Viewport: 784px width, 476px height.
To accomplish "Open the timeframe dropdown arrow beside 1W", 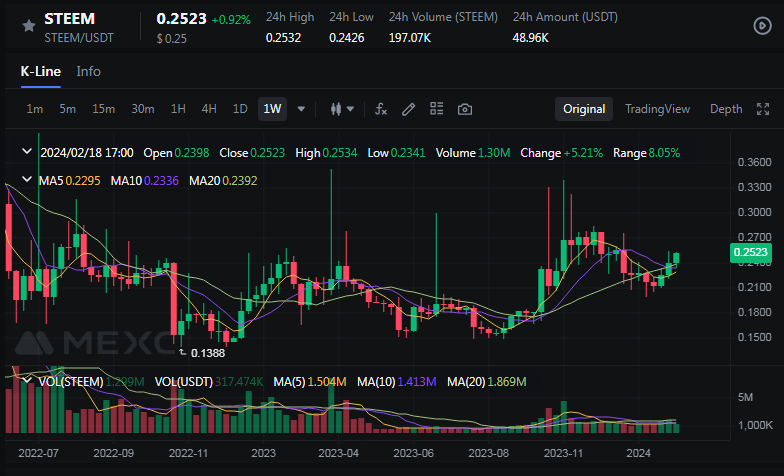I will click(301, 109).
